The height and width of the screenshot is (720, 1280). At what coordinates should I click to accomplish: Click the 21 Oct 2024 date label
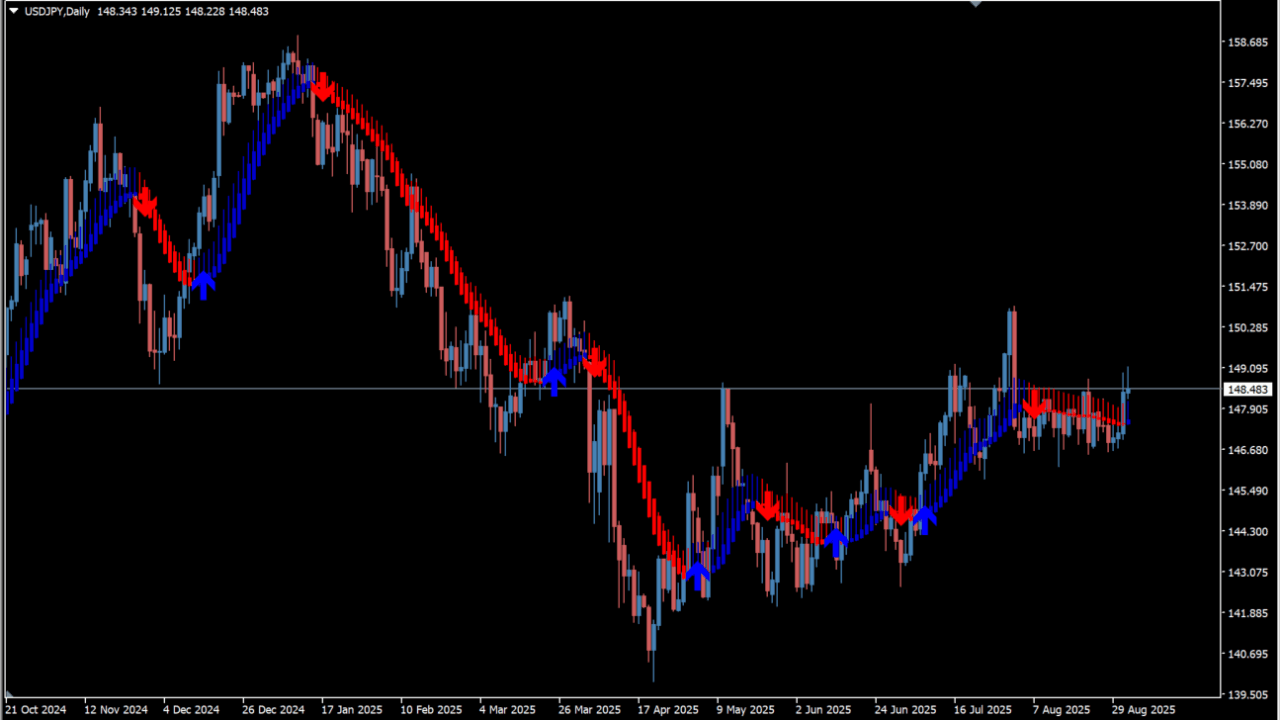36,710
